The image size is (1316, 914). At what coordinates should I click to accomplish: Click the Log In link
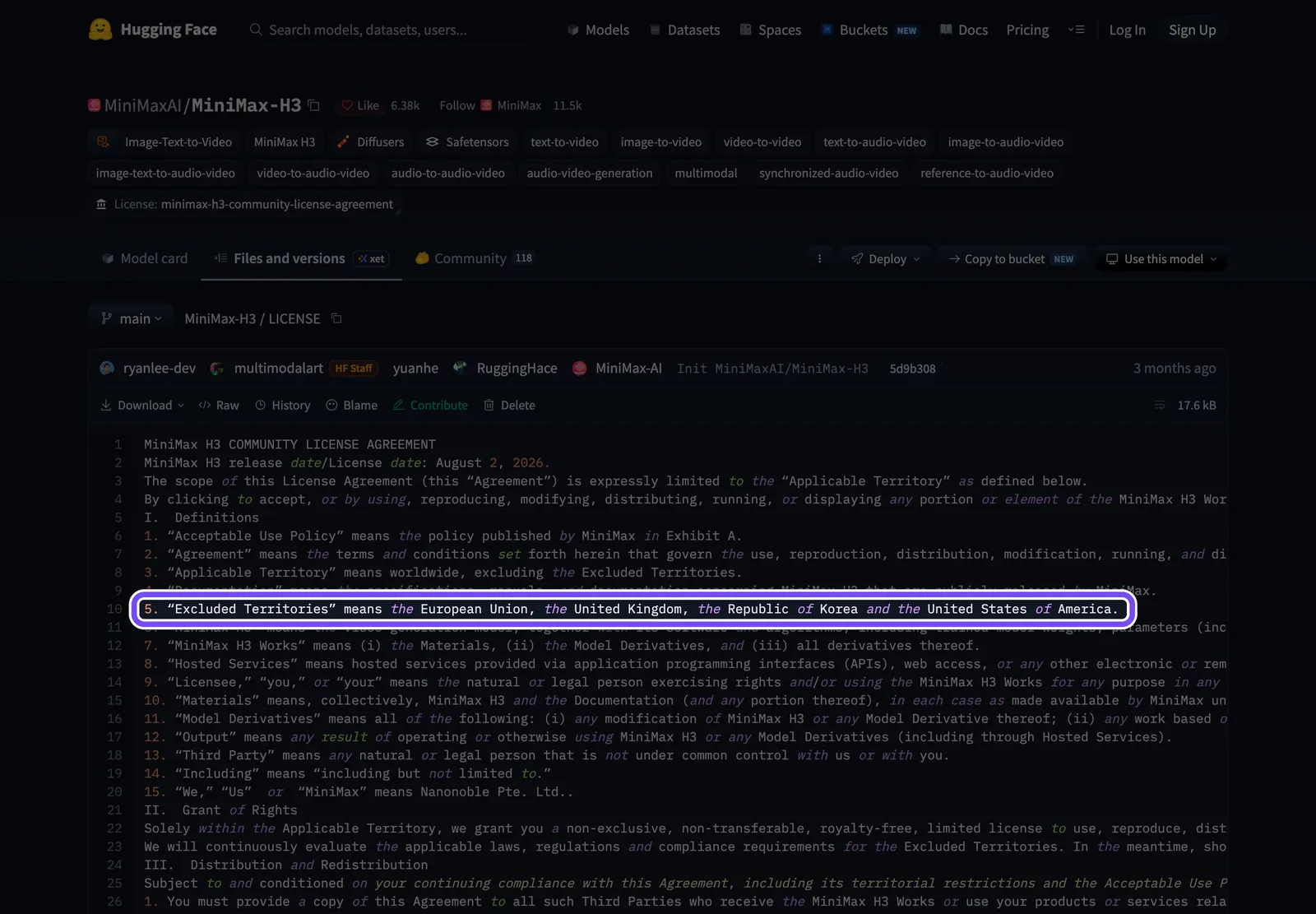click(1127, 30)
